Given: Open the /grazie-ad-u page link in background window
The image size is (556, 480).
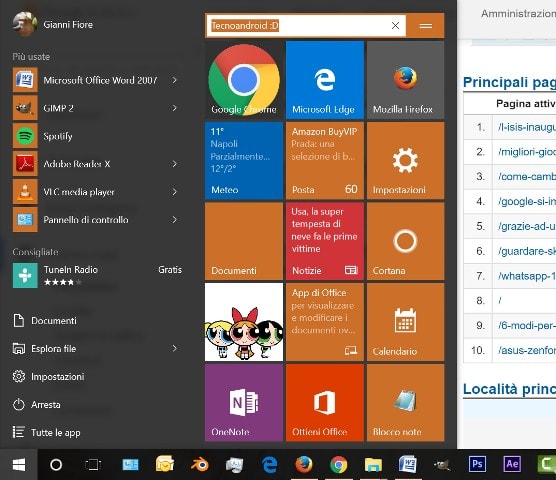Looking at the screenshot, I should click(527, 226).
